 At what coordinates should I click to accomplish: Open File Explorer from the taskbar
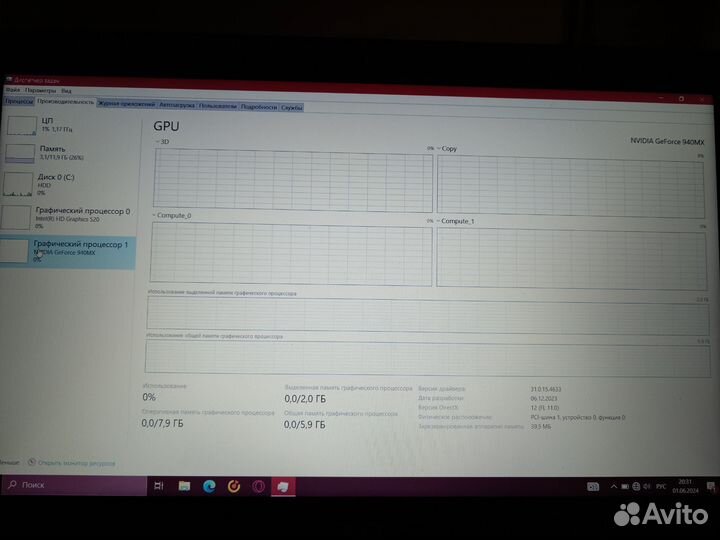point(184,486)
